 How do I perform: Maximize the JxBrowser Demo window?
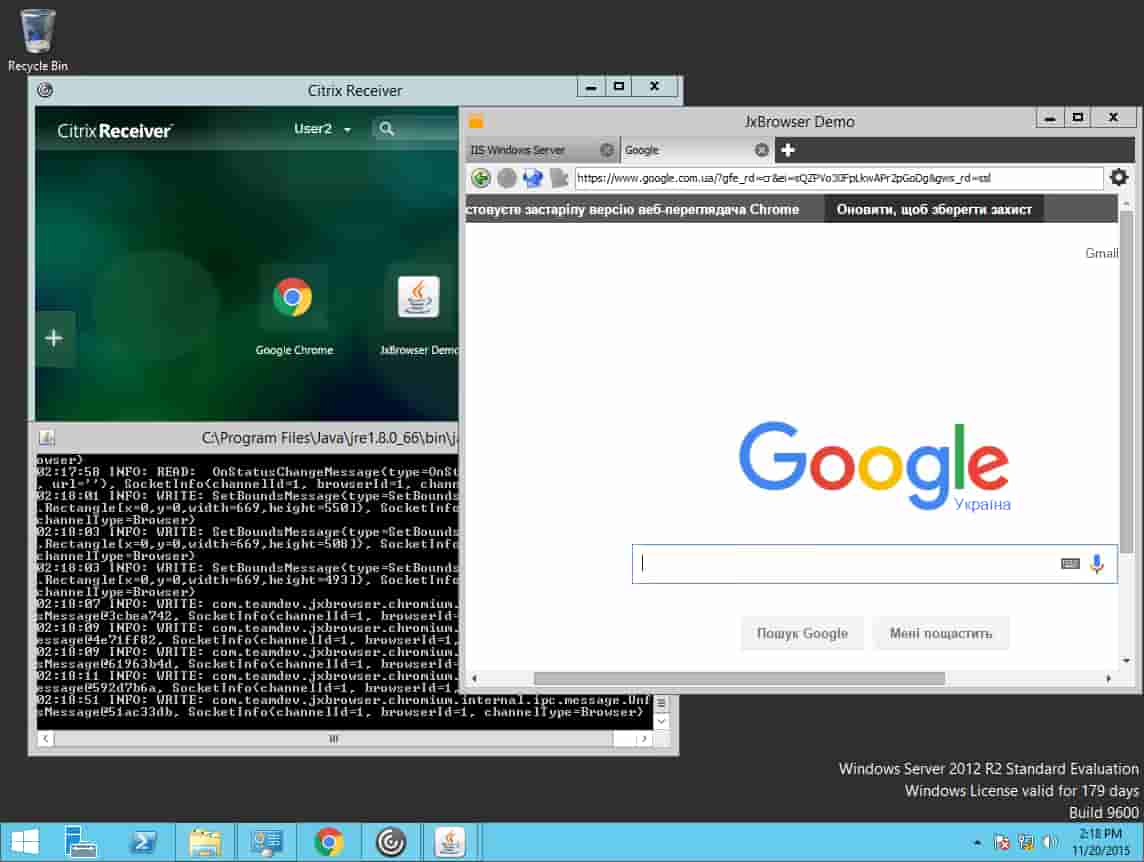point(1078,118)
